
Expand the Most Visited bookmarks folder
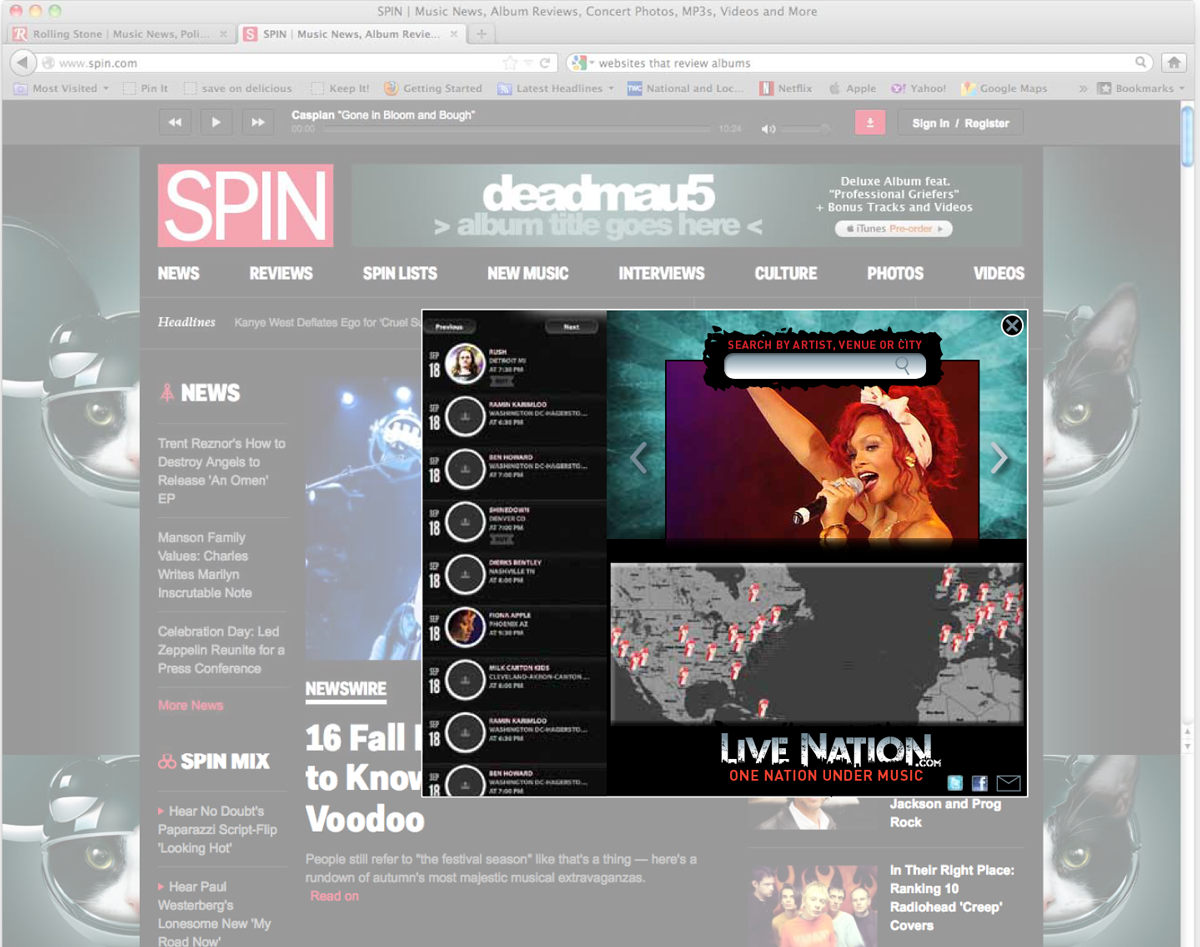click(62, 88)
